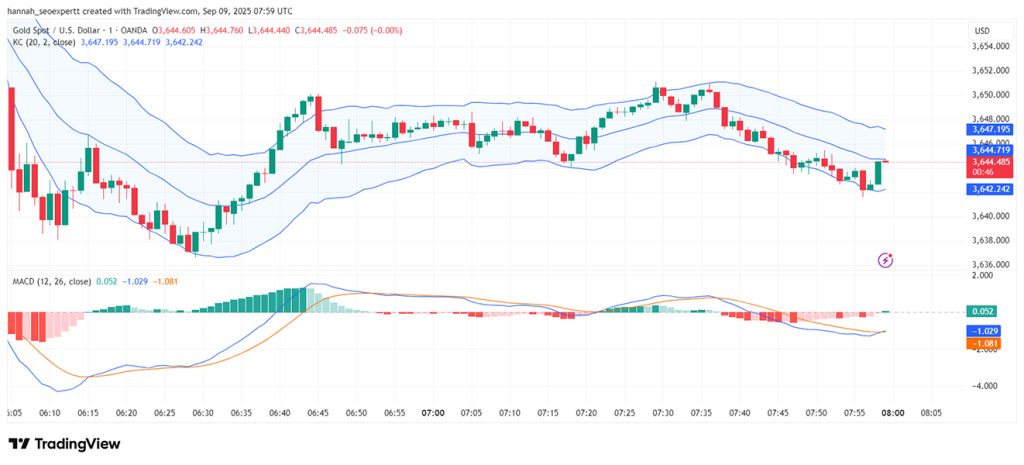Click the last green candlestick near 07:58
1024x465 pixels.
click(878, 173)
